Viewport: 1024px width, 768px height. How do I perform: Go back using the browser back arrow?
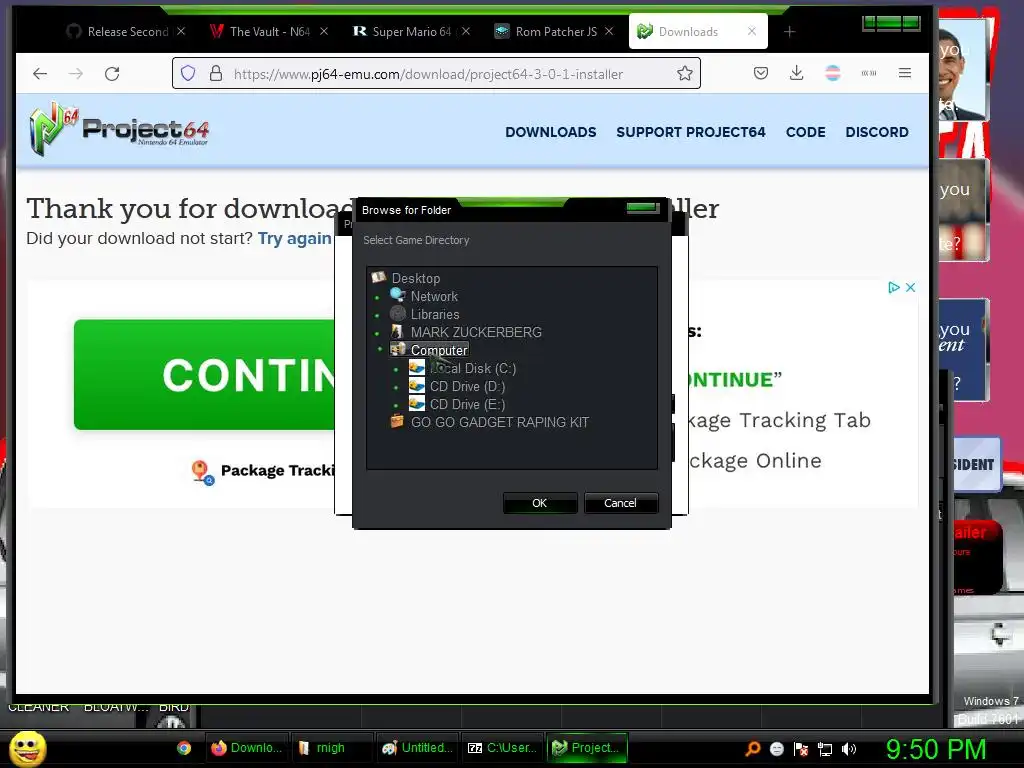40,74
